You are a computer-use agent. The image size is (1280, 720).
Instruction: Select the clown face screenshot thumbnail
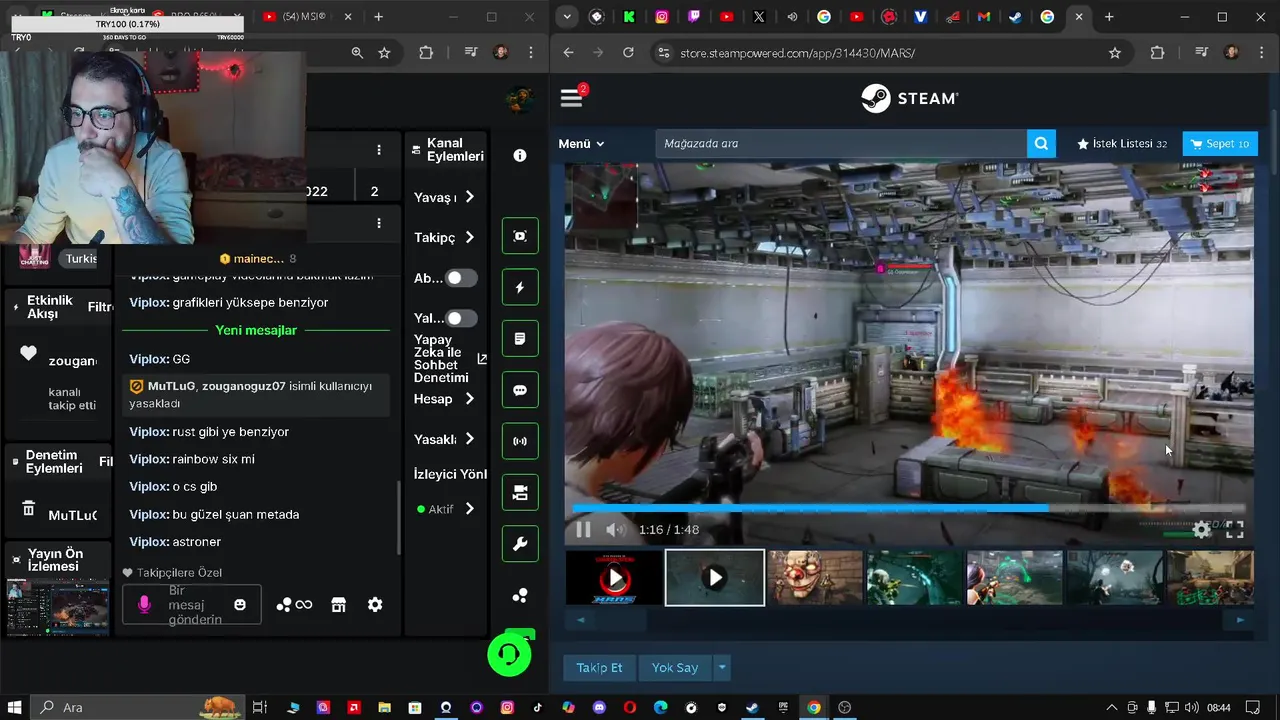815,578
